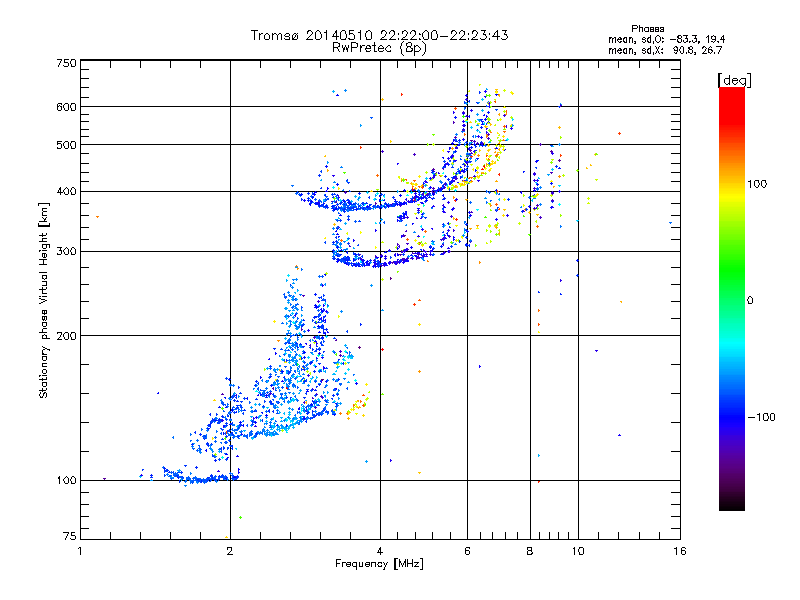Image resolution: width=800 pixels, height=600 pixels.
Task: Click the y-axis '300' tick label
Action: click(66, 251)
